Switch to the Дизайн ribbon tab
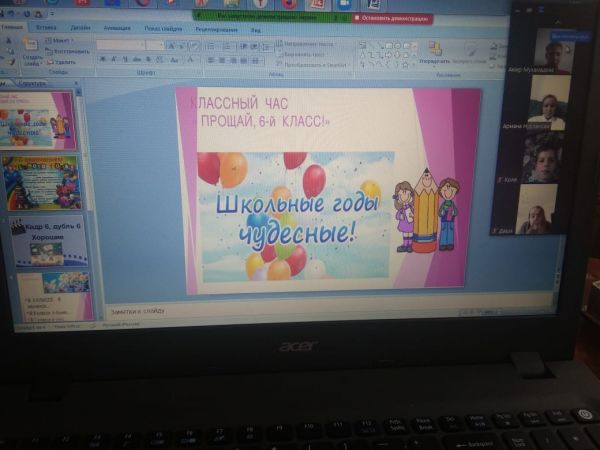The image size is (600, 450). pyautogui.click(x=80, y=28)
